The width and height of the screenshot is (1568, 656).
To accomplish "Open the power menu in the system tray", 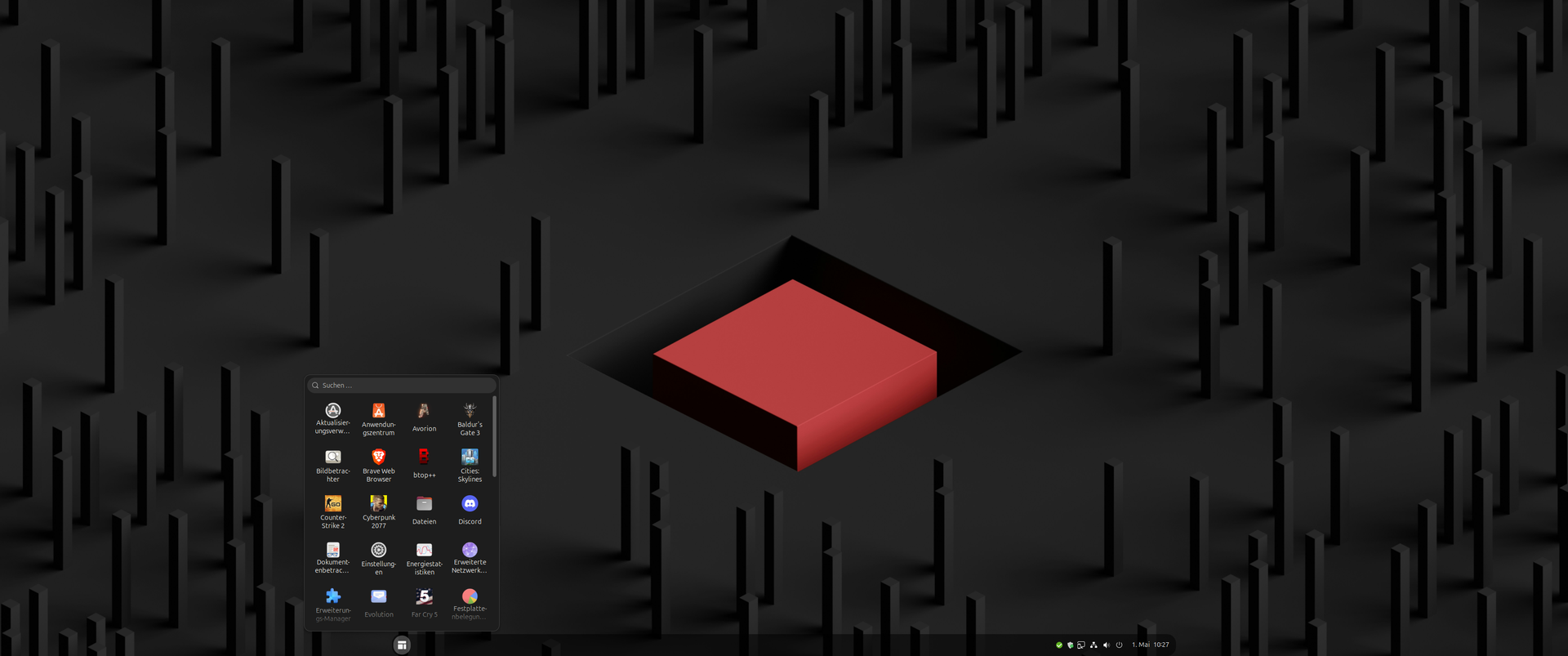I will (x=1119, y=645).
